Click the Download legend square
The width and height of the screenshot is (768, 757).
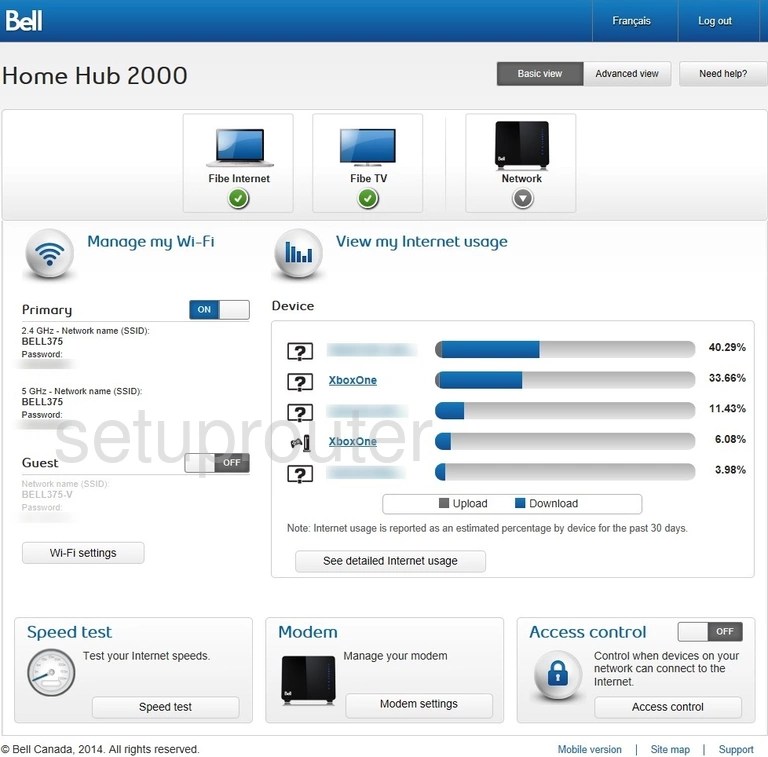pyautogui.click(x=520, y=503)
